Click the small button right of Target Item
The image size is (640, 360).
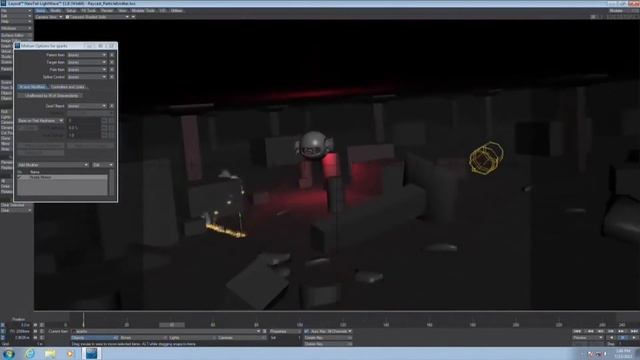[112, 62]
